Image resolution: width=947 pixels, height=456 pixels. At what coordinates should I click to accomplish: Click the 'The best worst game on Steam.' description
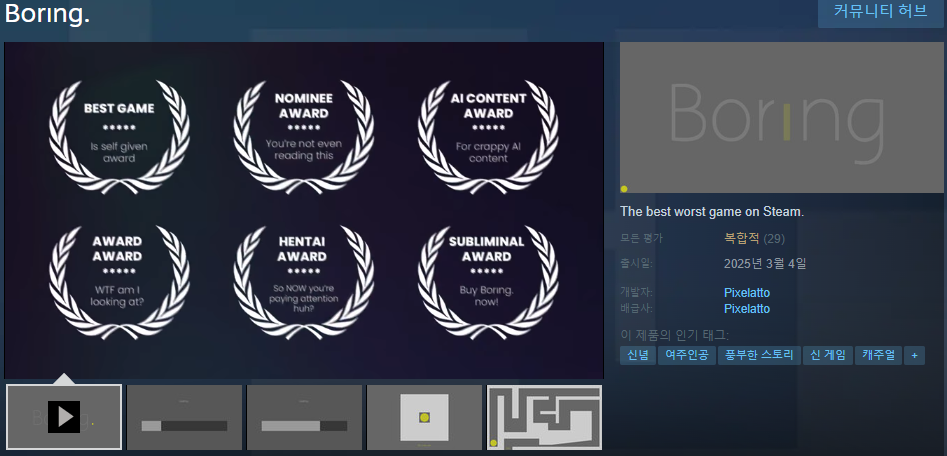[712, 212]
